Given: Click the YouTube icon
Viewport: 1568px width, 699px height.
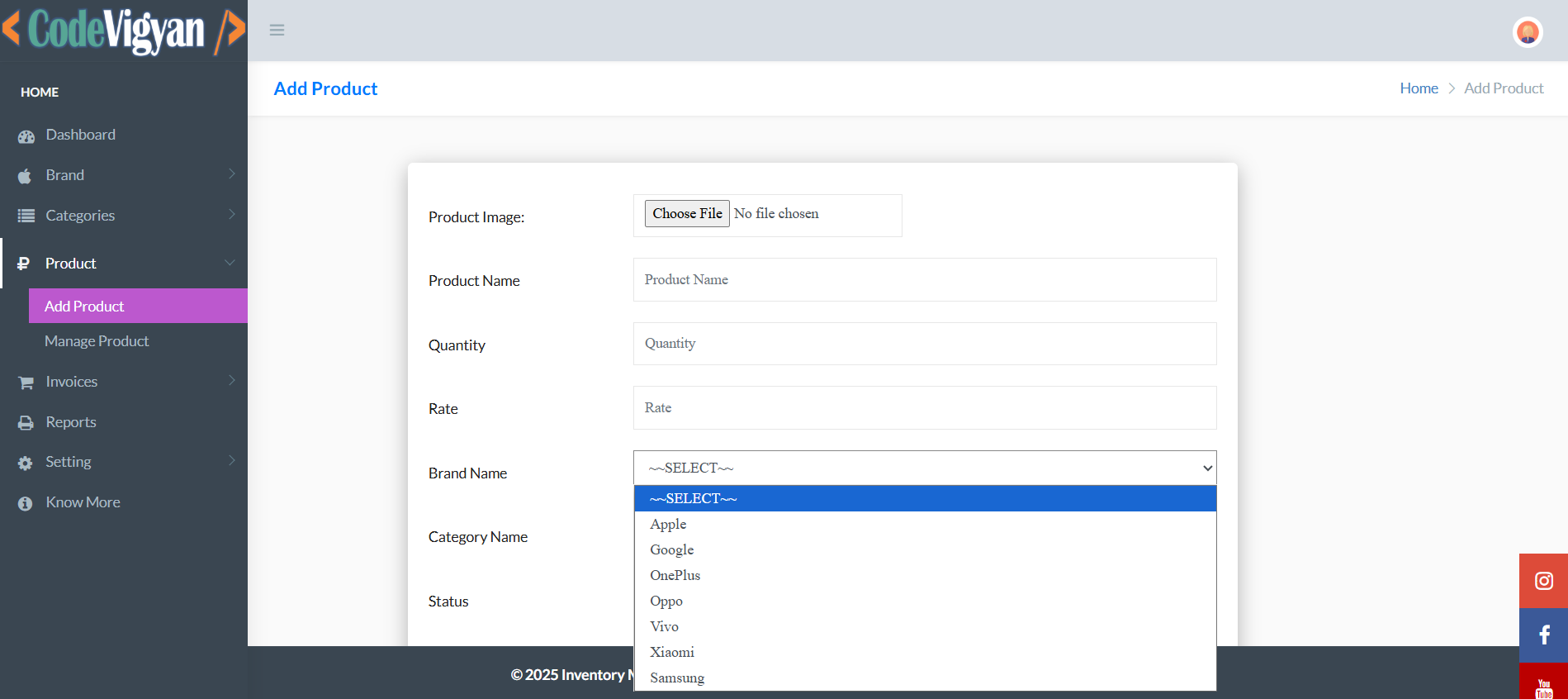Looking at the screenshot, I should coord(1543,686).
